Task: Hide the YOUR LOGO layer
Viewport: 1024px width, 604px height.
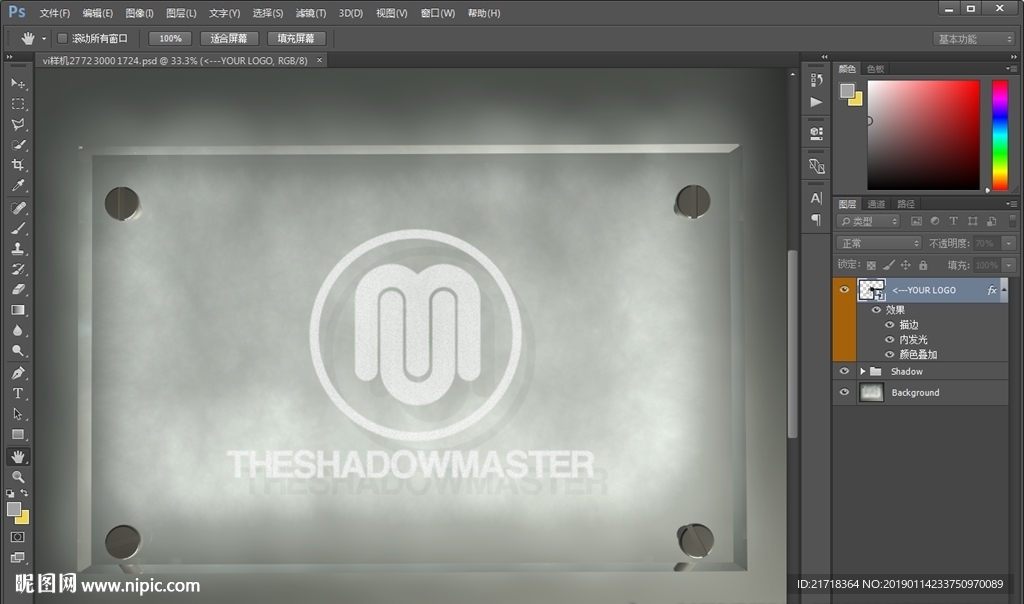Action: click(x=844, y=289)
